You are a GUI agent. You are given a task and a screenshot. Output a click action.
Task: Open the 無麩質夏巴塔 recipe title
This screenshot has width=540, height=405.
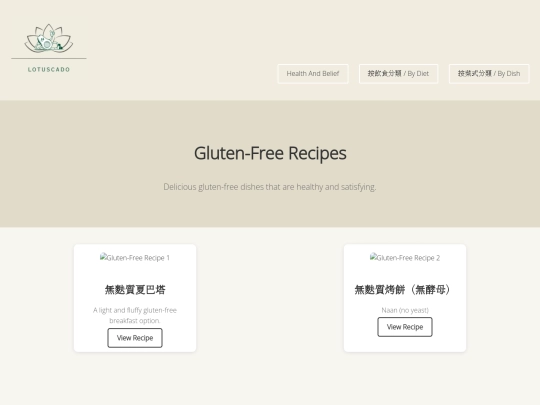[x=135, y=290]
